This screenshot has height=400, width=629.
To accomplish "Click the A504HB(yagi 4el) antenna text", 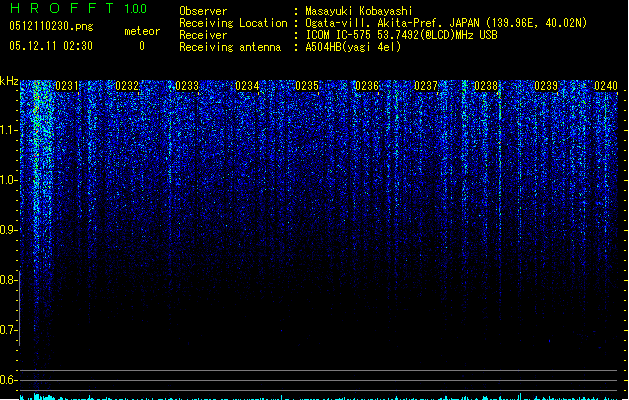I will (353, 47).
